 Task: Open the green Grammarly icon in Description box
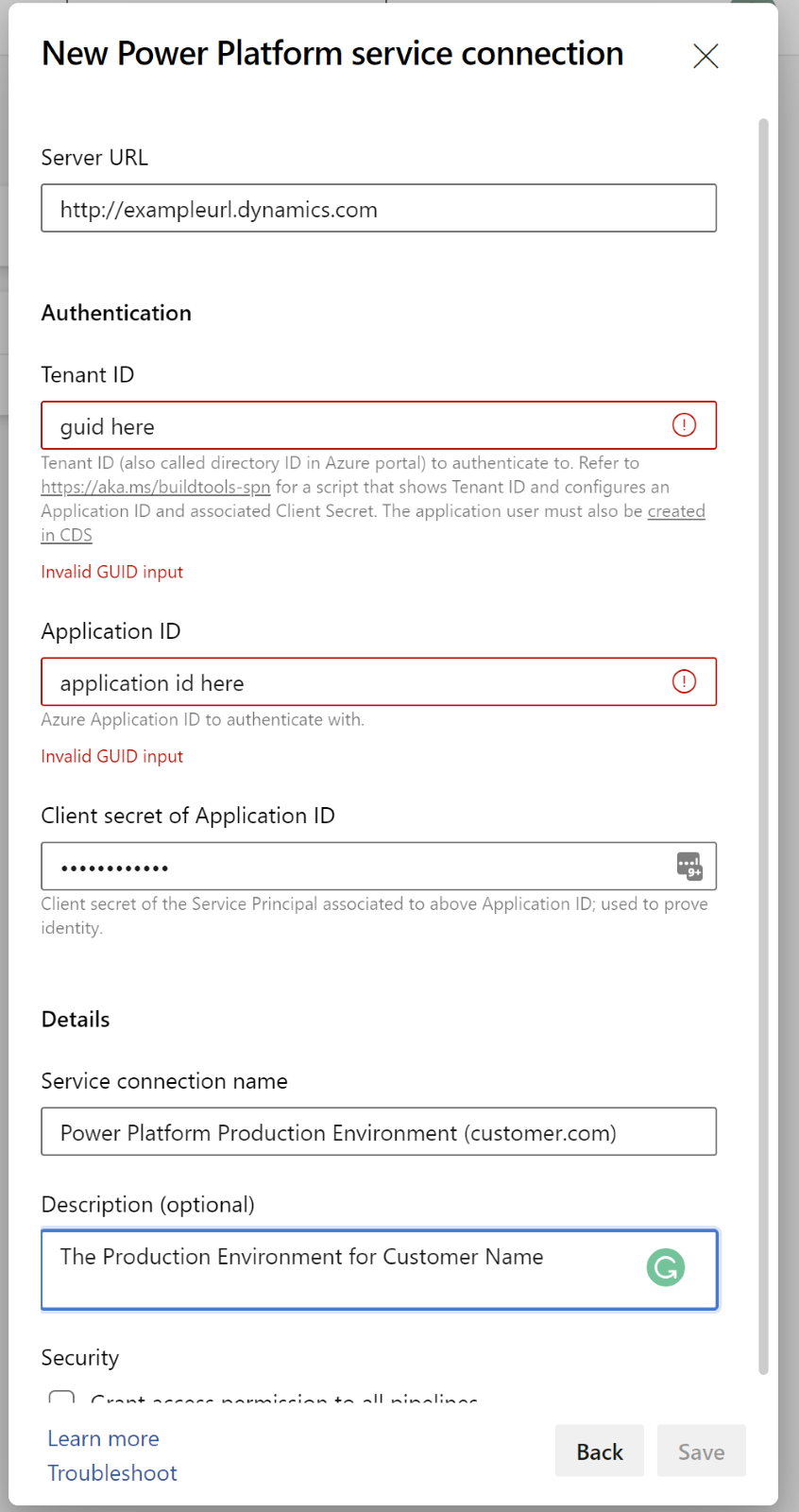click(x=666, y=1267)
